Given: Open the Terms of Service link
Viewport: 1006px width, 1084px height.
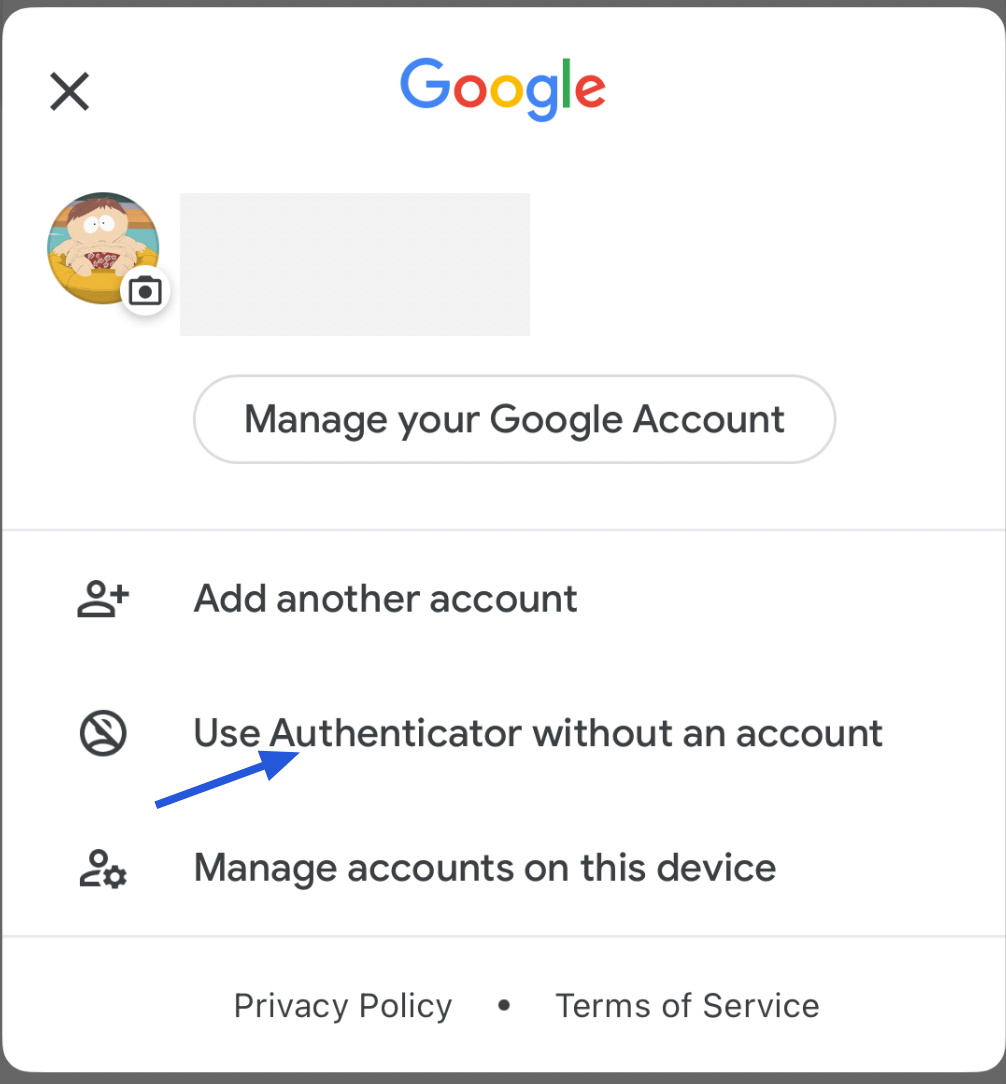Looking at the screenshot, I should [x=687, y=1006].
